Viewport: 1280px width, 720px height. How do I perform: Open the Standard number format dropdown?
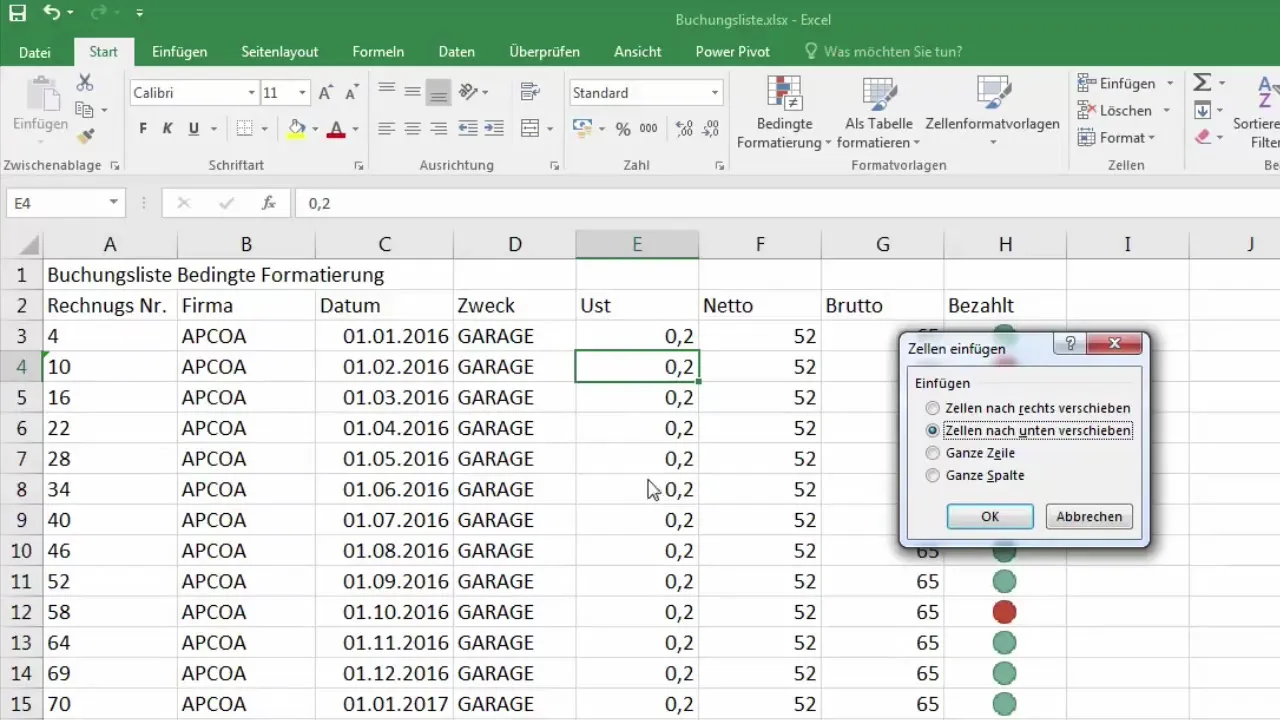pyautogui.click(x=715, y=93)
